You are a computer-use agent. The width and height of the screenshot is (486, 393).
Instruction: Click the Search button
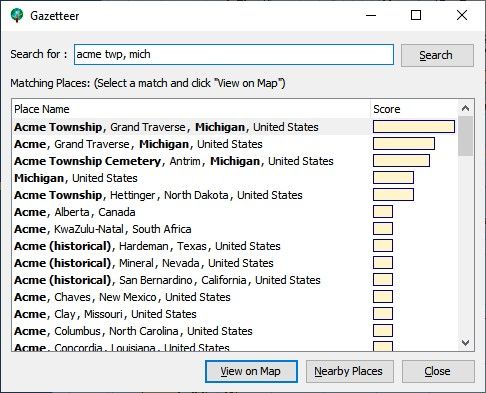point(437,55)
